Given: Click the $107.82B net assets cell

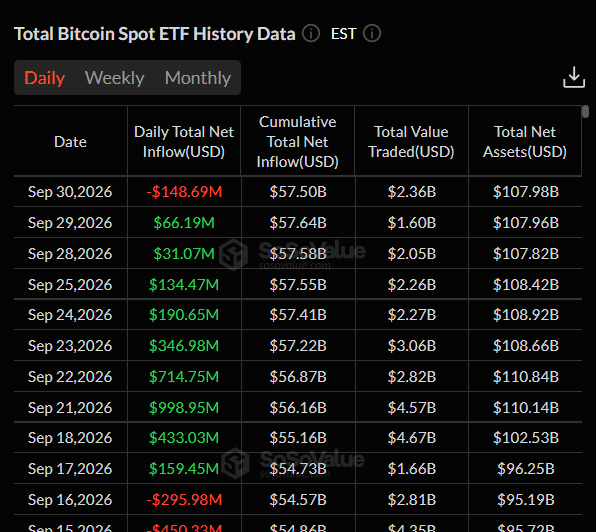Looking at the screenshot, I should [x=526, y=253].
